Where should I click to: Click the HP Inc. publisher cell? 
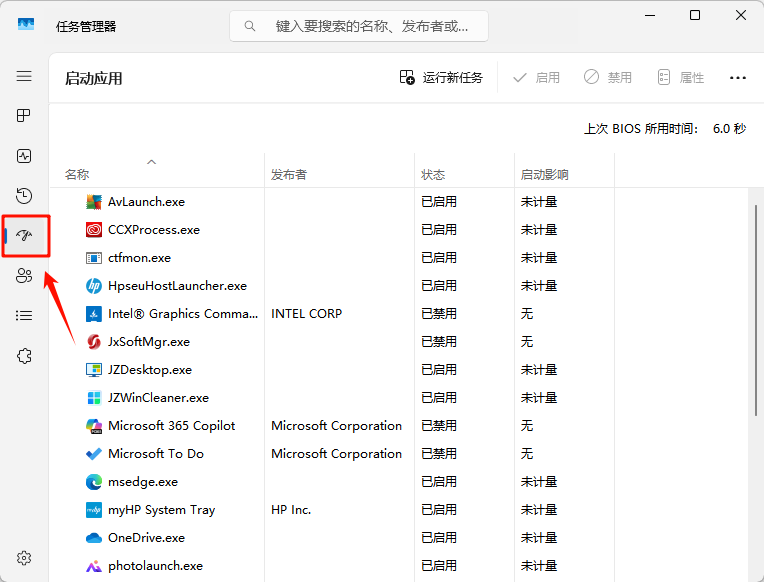[291, 510]
